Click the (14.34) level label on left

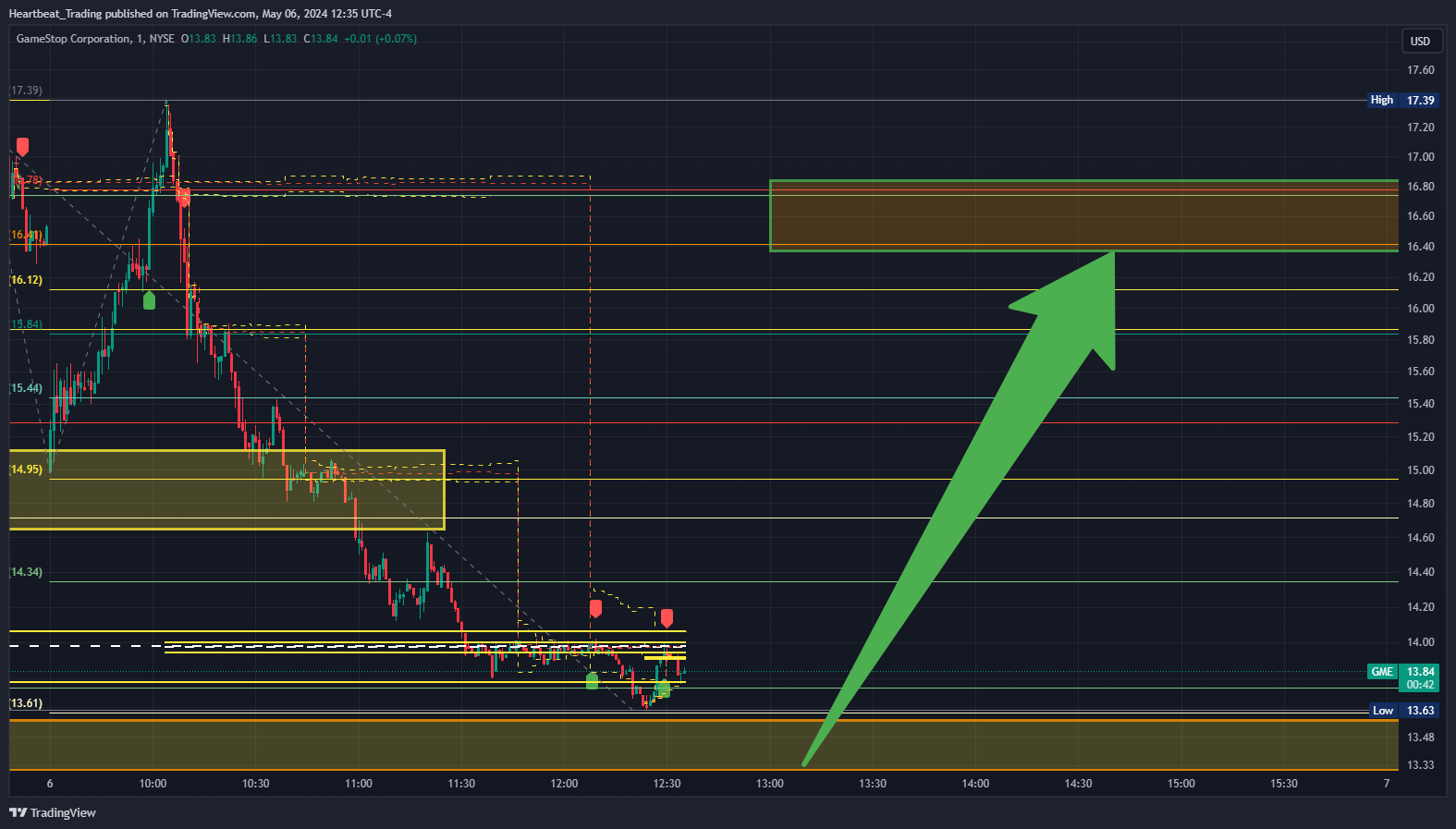click(x=26, y=572)
